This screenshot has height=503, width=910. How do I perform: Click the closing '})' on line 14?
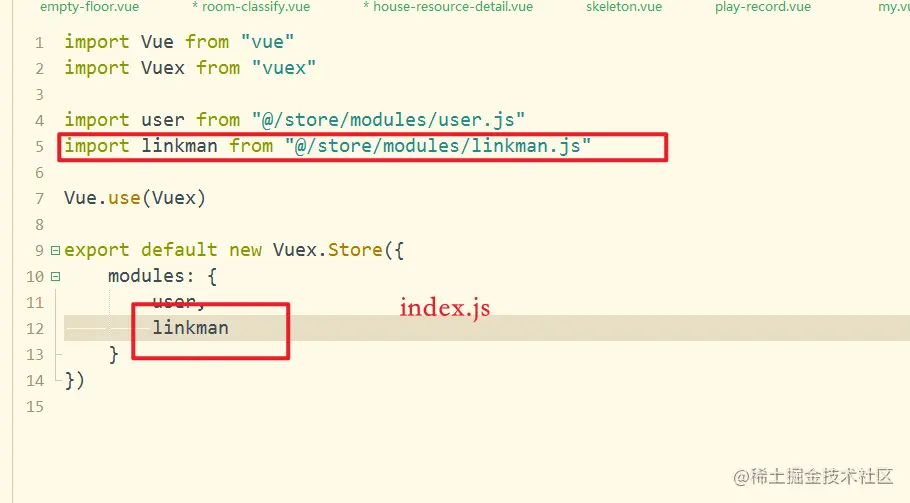coord(74,381)
